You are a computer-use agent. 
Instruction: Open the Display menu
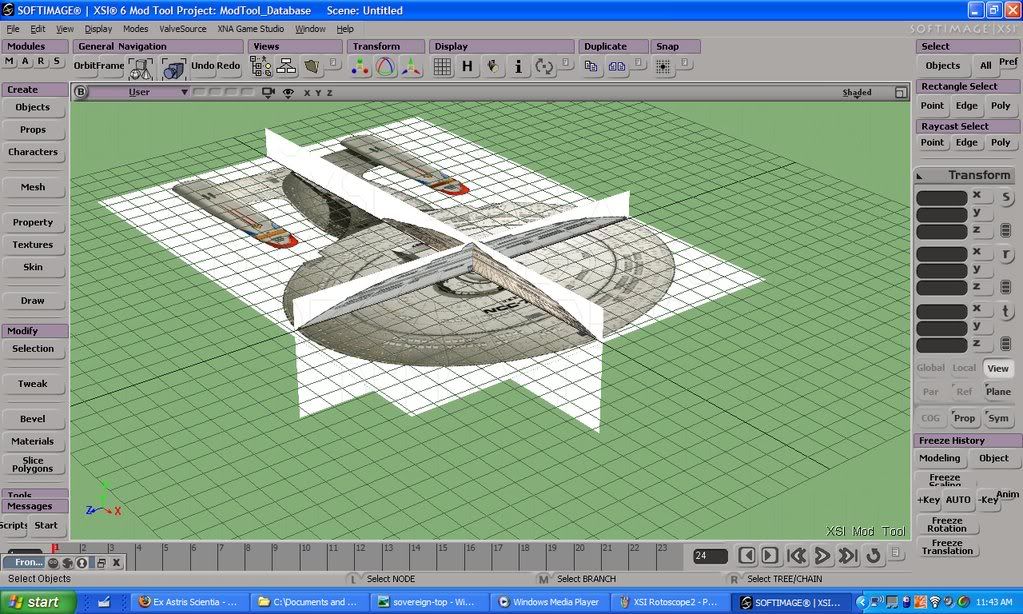[x=99, y=29]
